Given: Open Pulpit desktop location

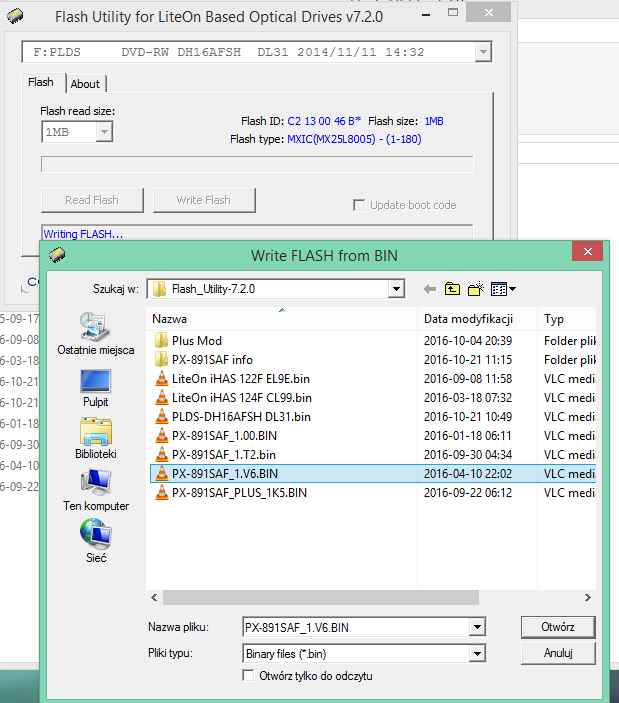Looking at the screenshot, I should click(95, 388).
